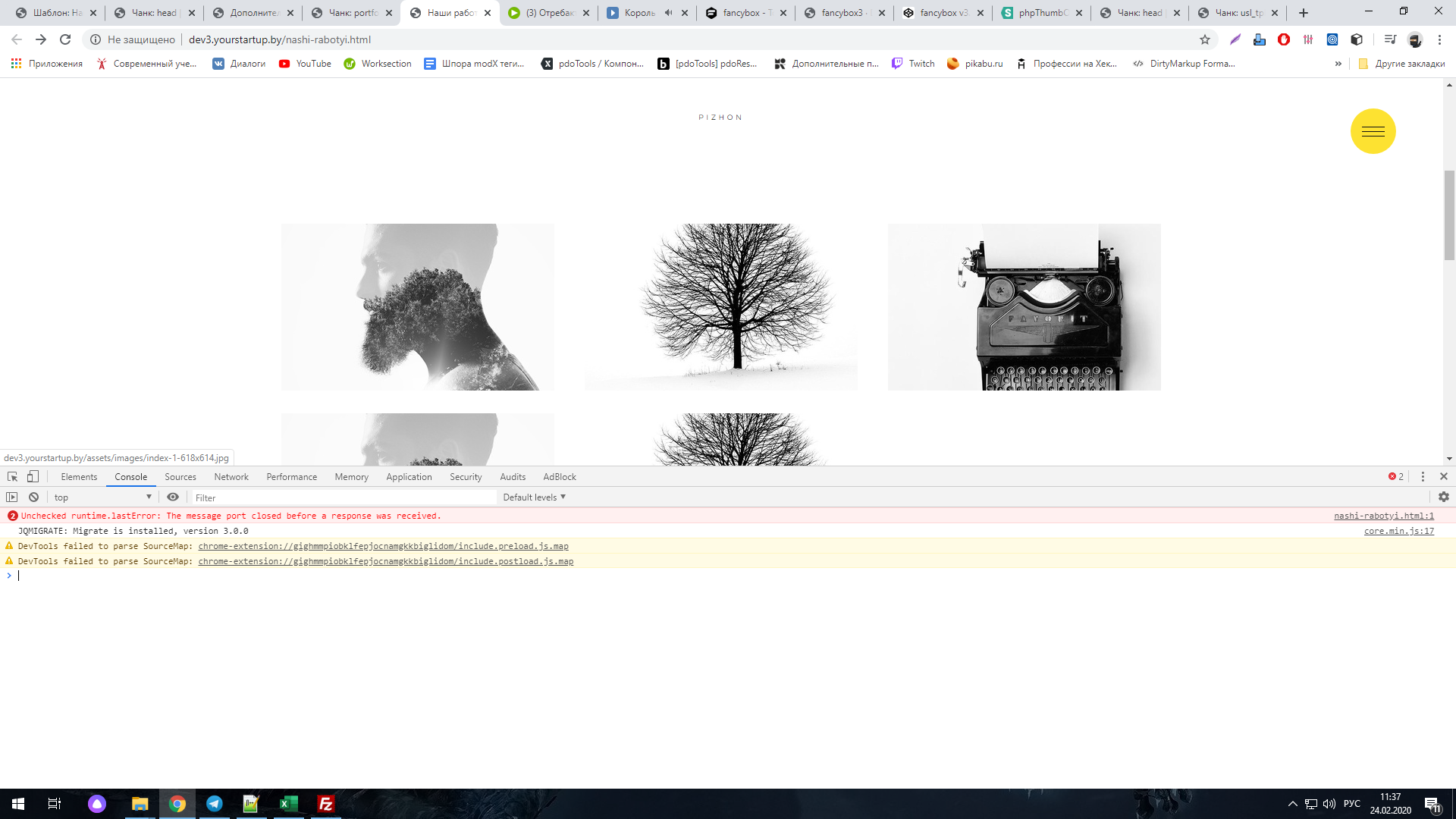Viewport: 1456px width, 819px height.
Task: Switch to the Performance tab
Action: point(292,477)
